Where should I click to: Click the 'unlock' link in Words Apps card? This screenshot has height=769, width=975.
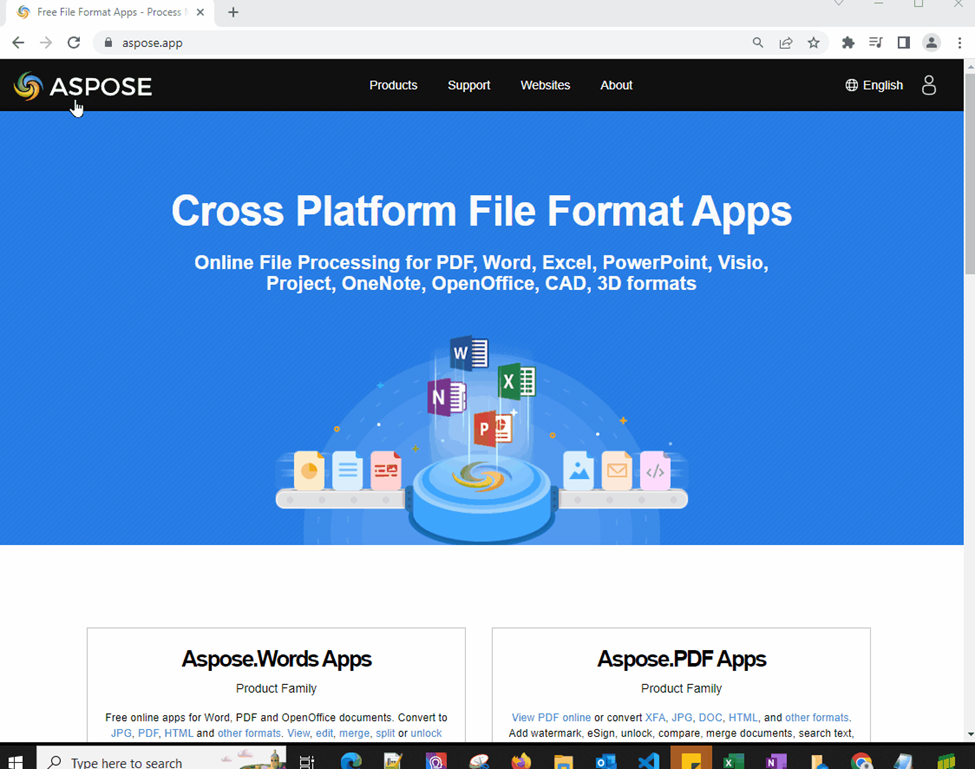click(x=426, y=734)
